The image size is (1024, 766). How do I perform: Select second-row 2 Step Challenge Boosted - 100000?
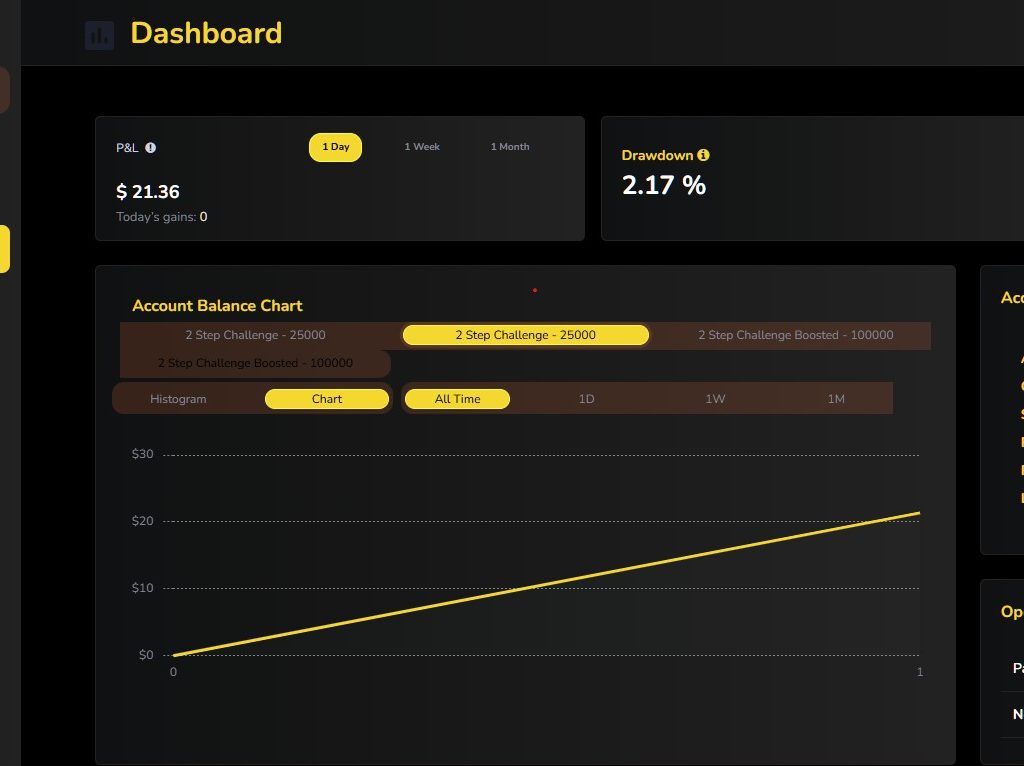(x=255, y=363)
